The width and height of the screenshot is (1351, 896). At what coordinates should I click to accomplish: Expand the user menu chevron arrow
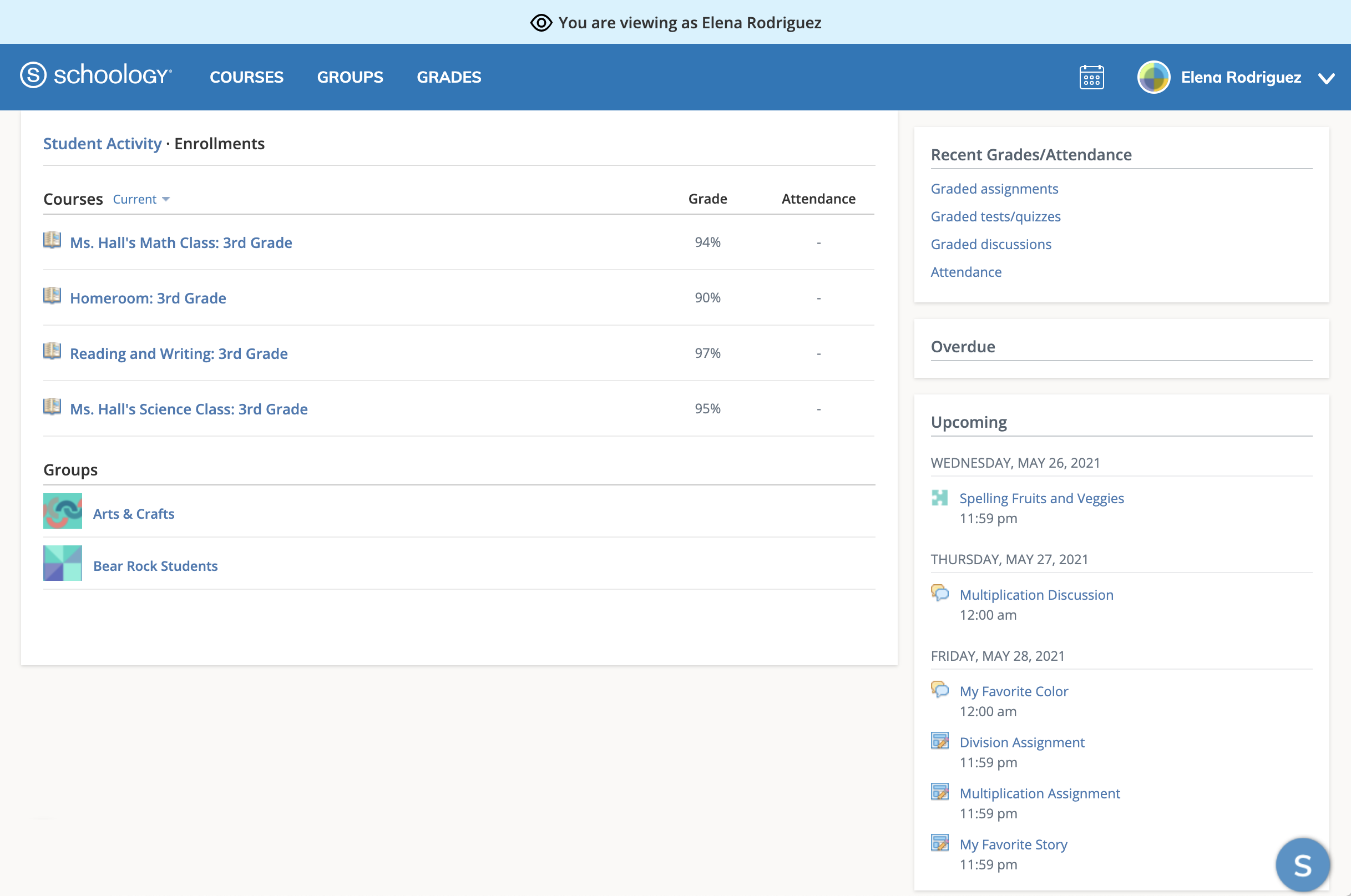(x=1327, y=78)
